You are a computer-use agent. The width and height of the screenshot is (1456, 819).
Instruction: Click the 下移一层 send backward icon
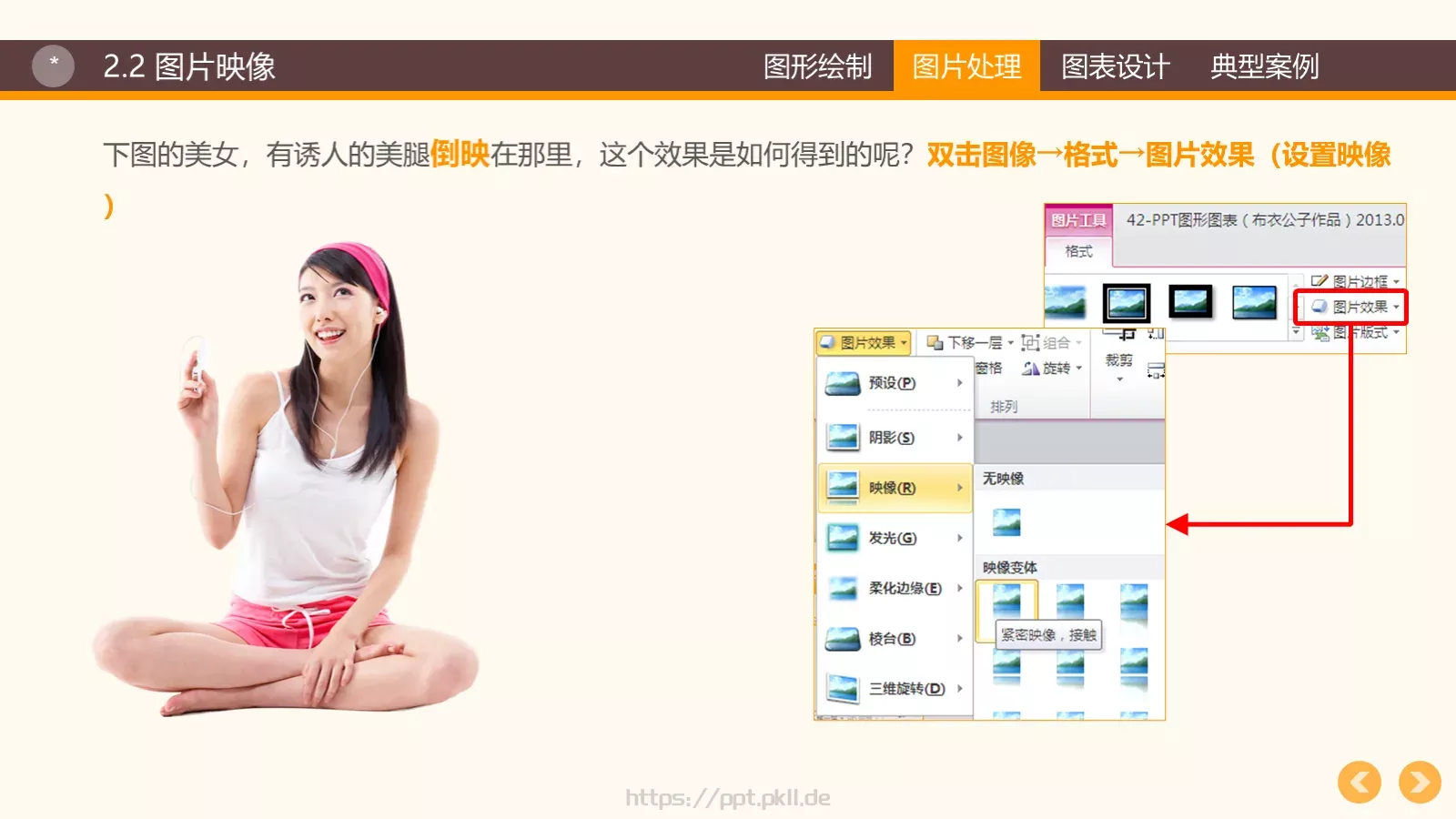(935, 342)
